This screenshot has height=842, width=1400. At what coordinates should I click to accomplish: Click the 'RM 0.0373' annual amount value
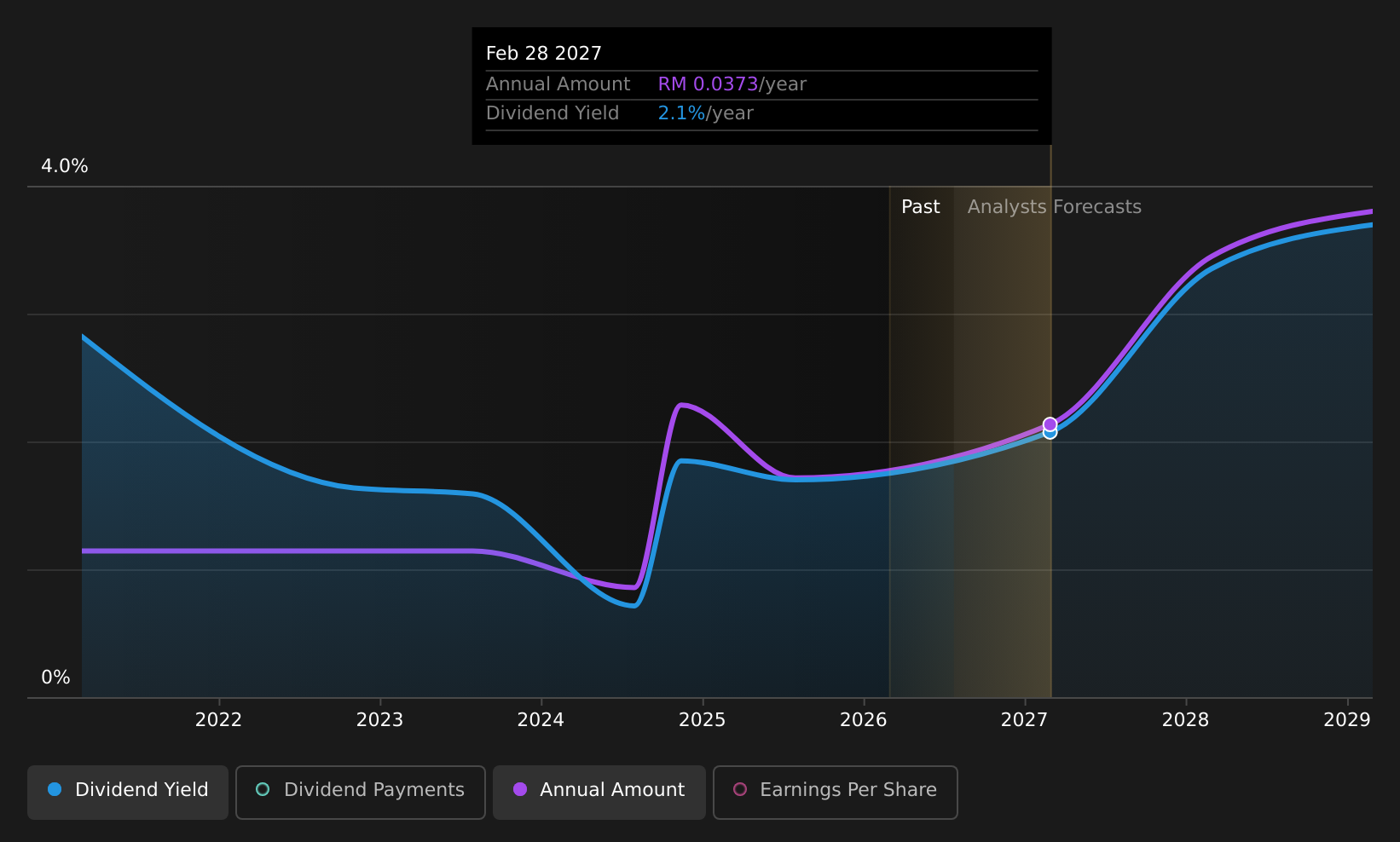[708, 84]
